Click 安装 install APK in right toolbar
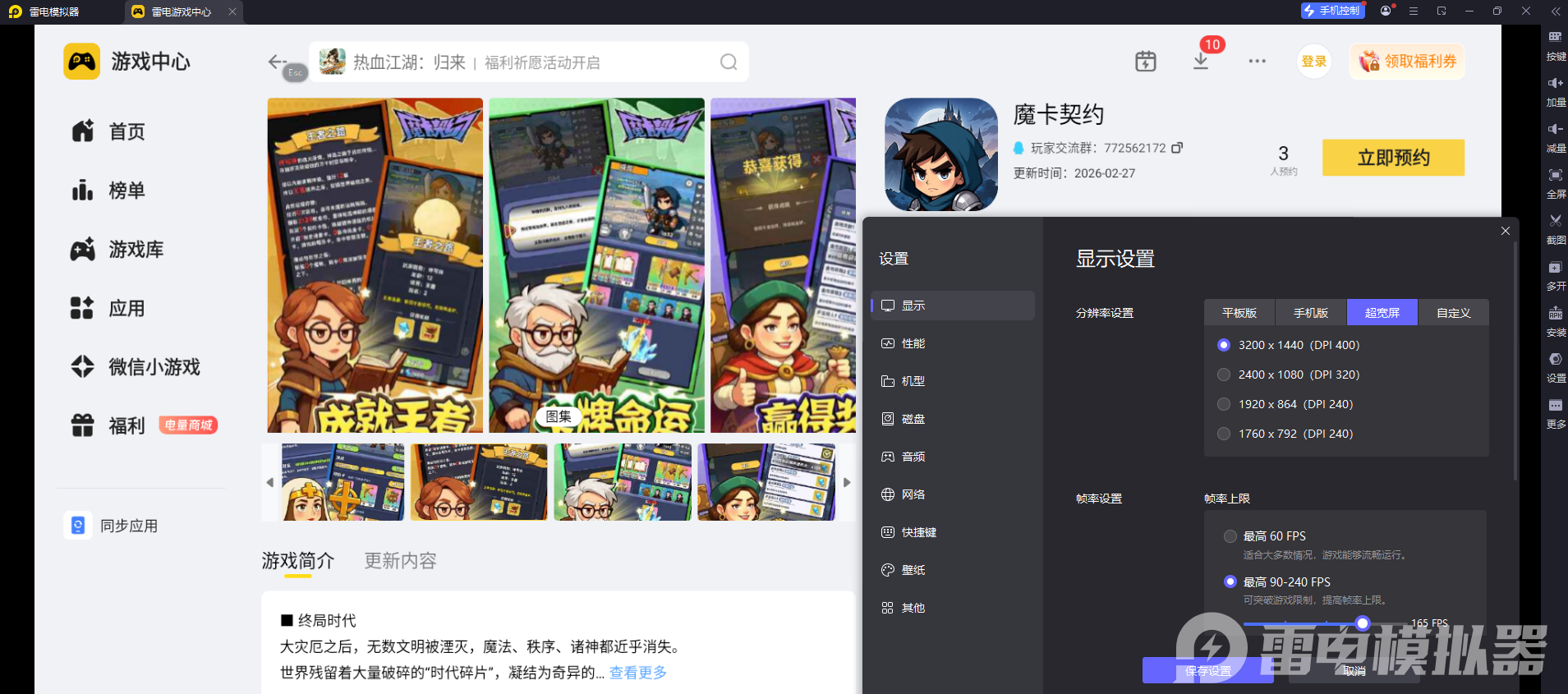 click(1556, 323)
